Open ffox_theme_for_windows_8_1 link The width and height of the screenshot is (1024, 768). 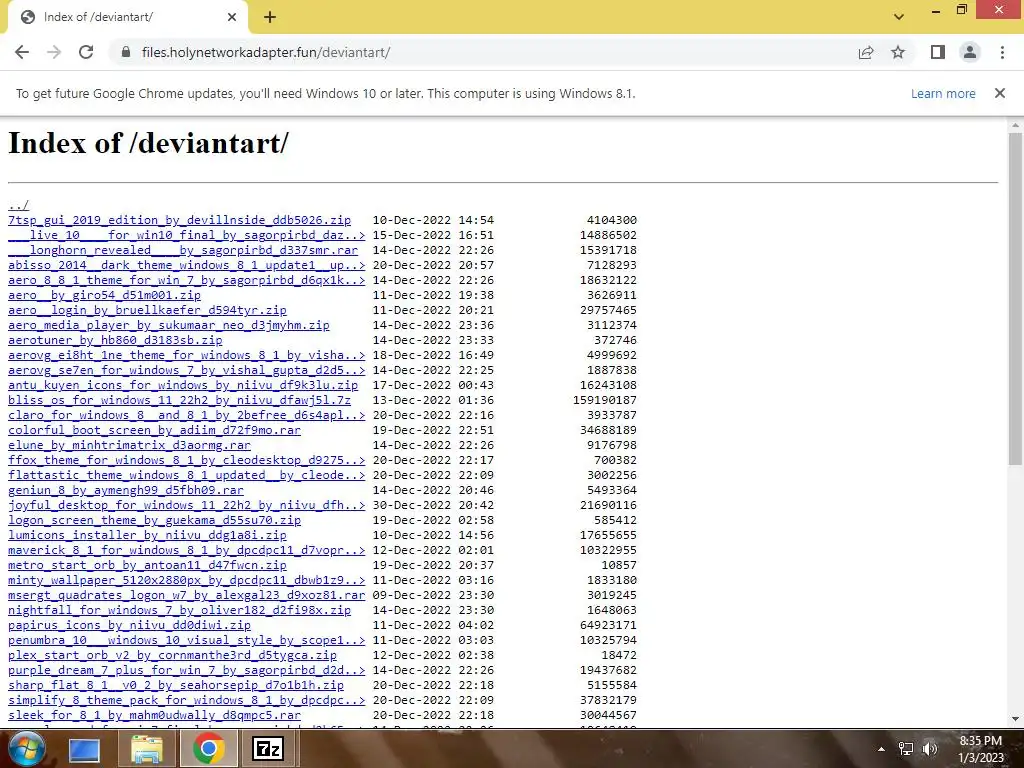click(x=187, y=460)
